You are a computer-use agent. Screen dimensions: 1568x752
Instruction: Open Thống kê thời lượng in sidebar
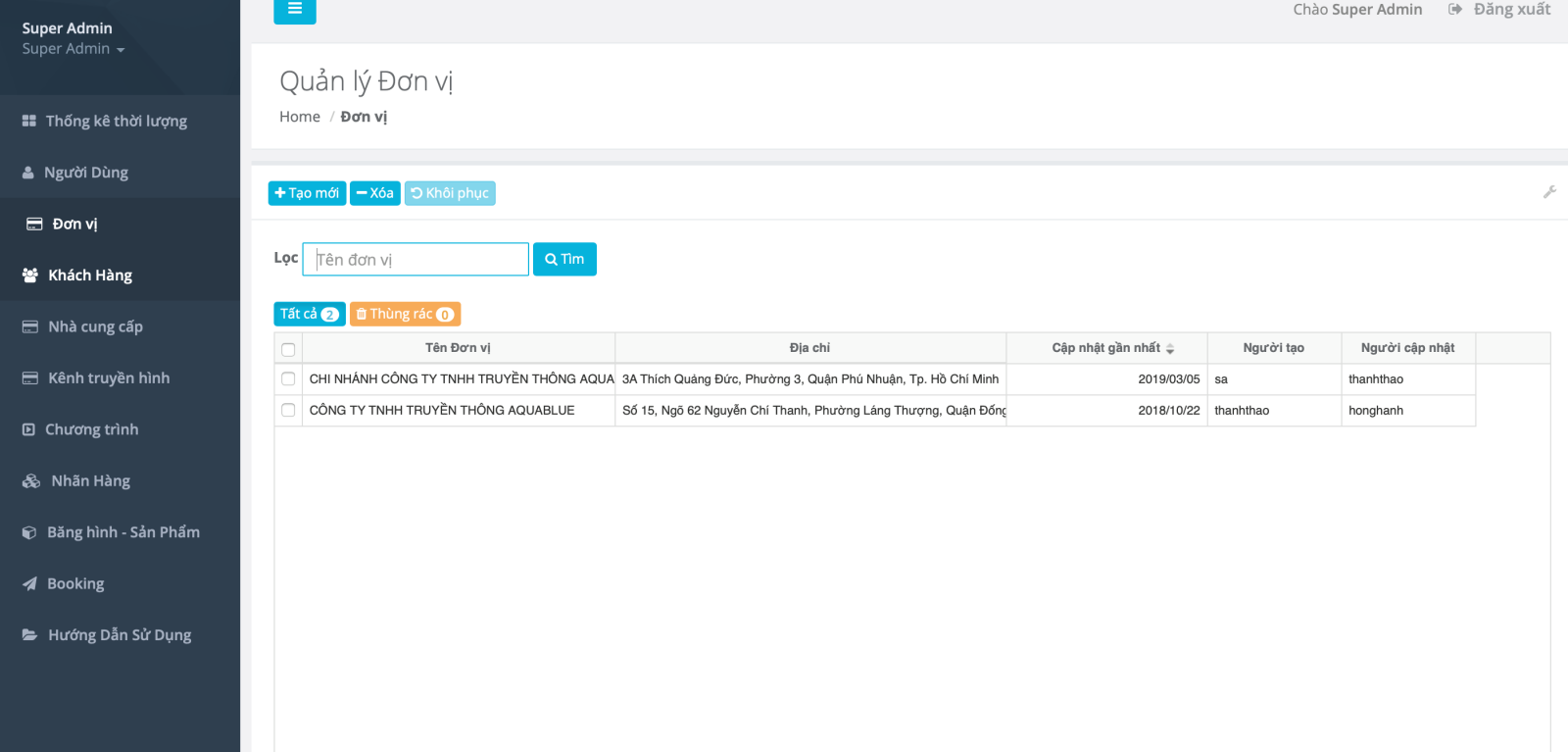tap(116, 122)
